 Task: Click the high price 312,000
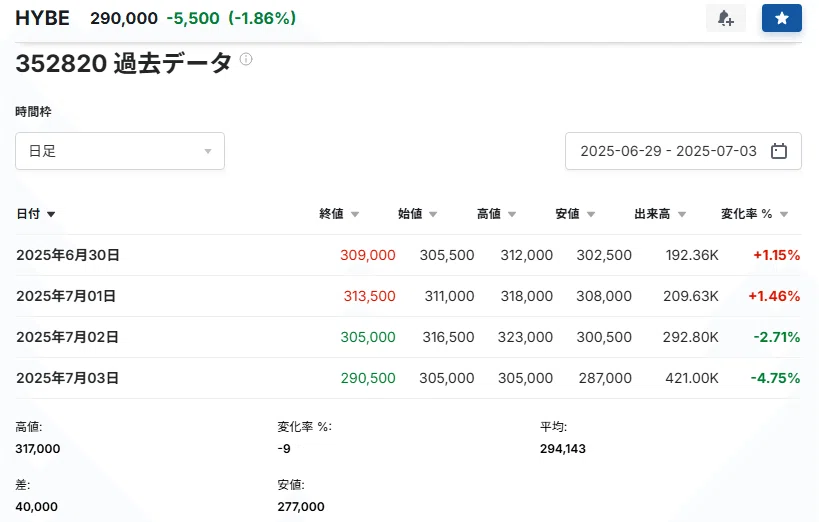click(526, 255)
